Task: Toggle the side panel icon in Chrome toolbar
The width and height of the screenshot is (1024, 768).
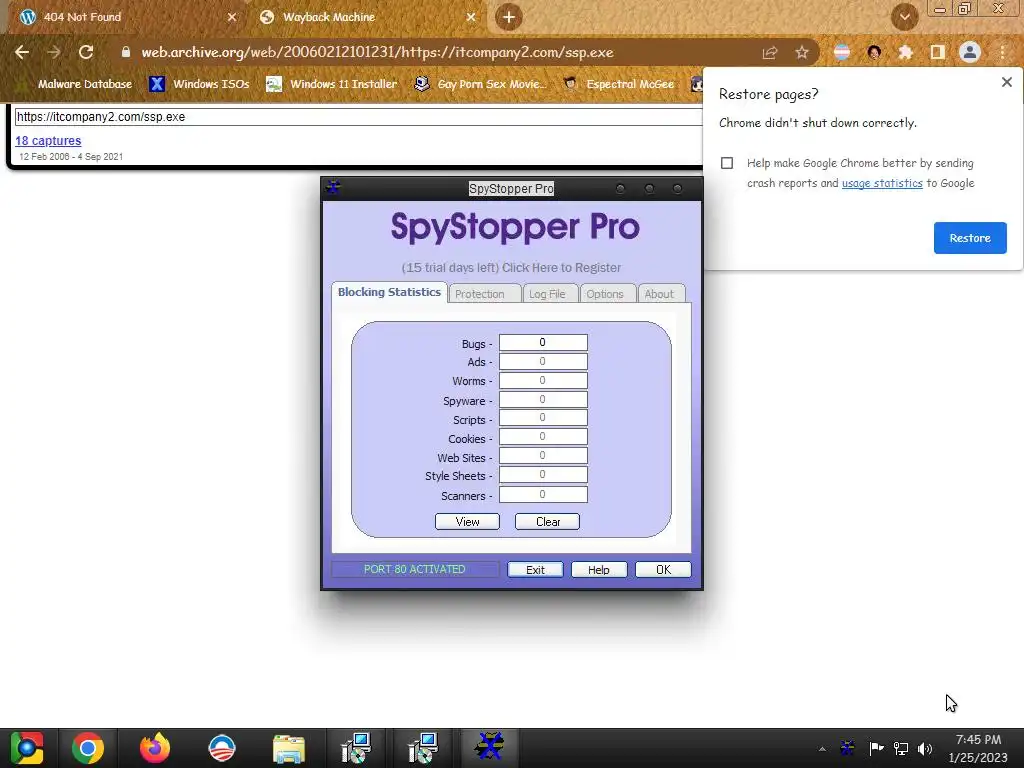Action: click(x=938, y=52)
